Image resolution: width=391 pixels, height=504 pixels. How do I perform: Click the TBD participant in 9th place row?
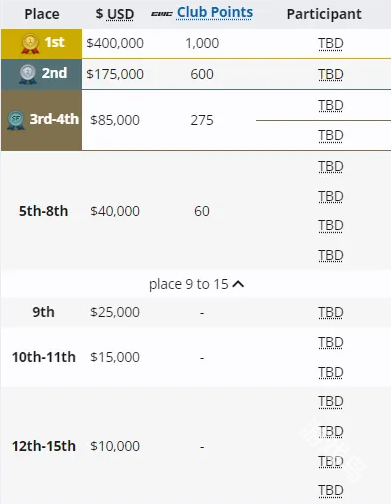331,313
